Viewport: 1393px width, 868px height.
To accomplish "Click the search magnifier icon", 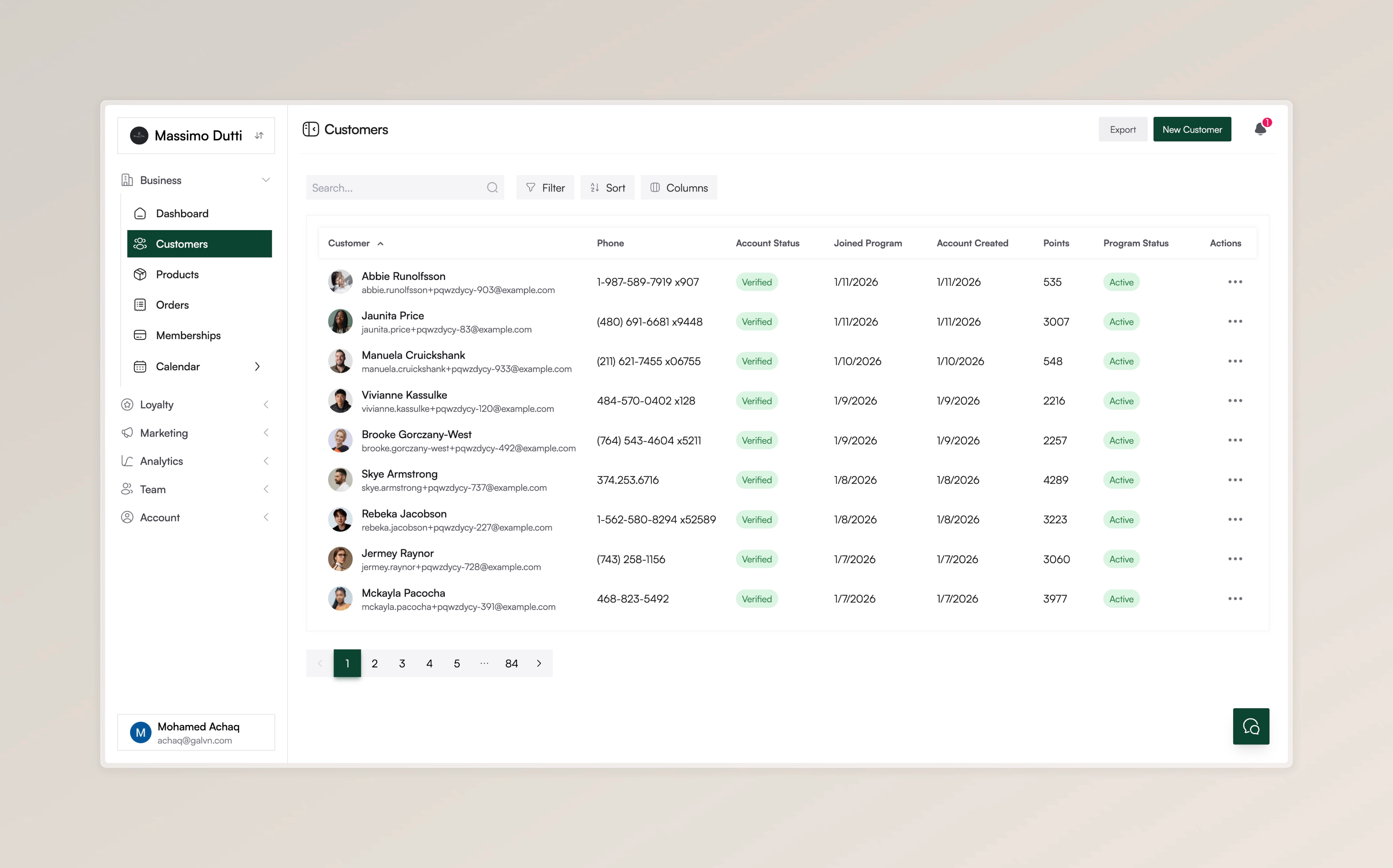I will point(492,187).
